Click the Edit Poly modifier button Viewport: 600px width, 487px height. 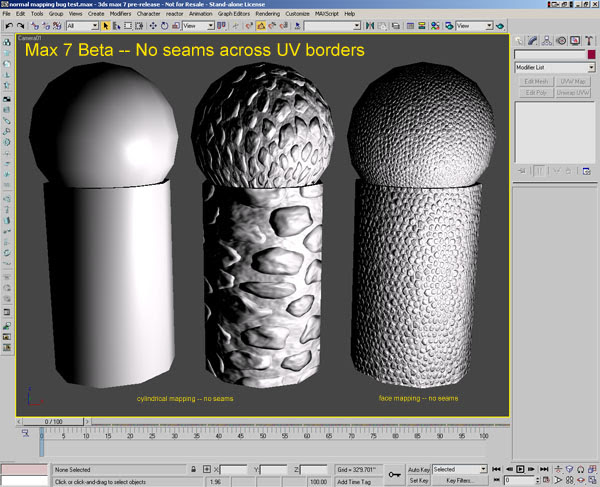(536, 93)
